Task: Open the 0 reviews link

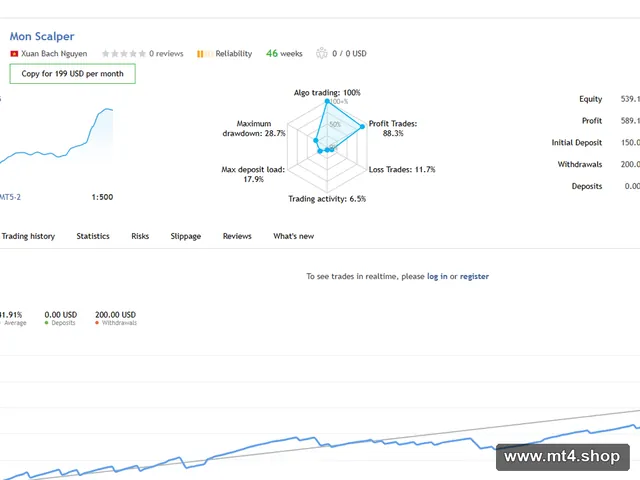Action: click(166, 53)
